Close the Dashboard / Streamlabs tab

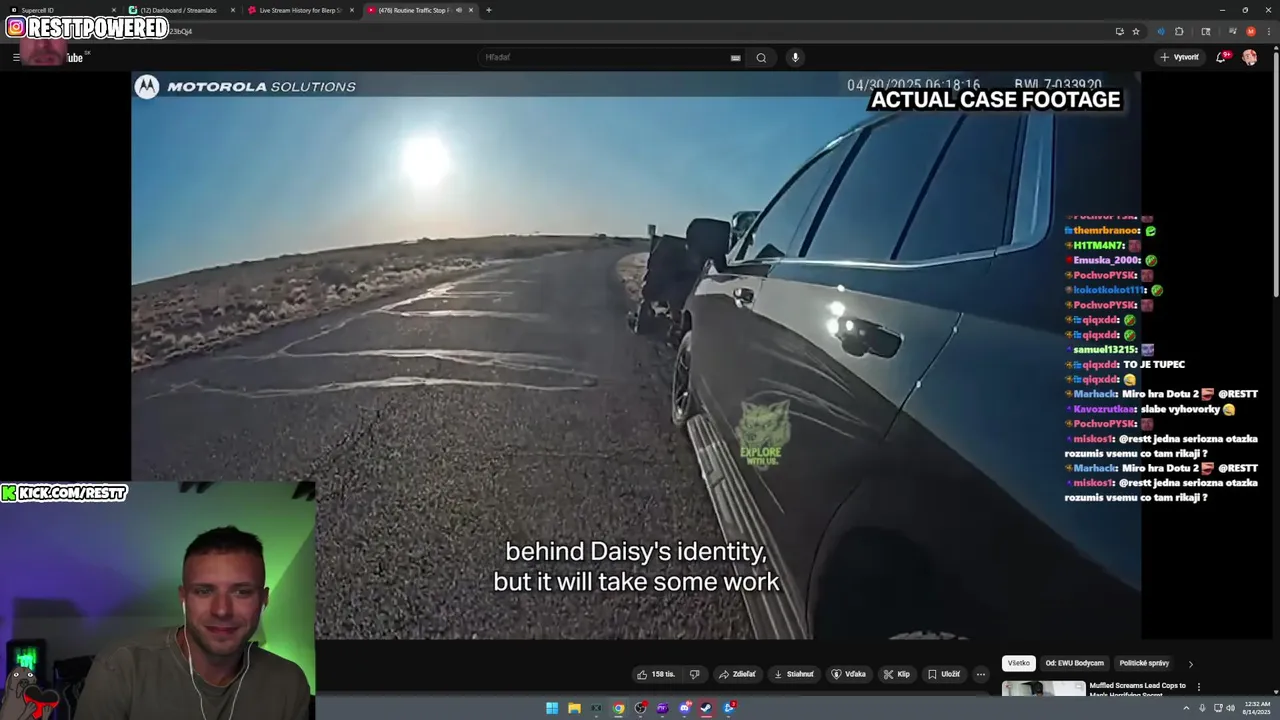point(233,10)
